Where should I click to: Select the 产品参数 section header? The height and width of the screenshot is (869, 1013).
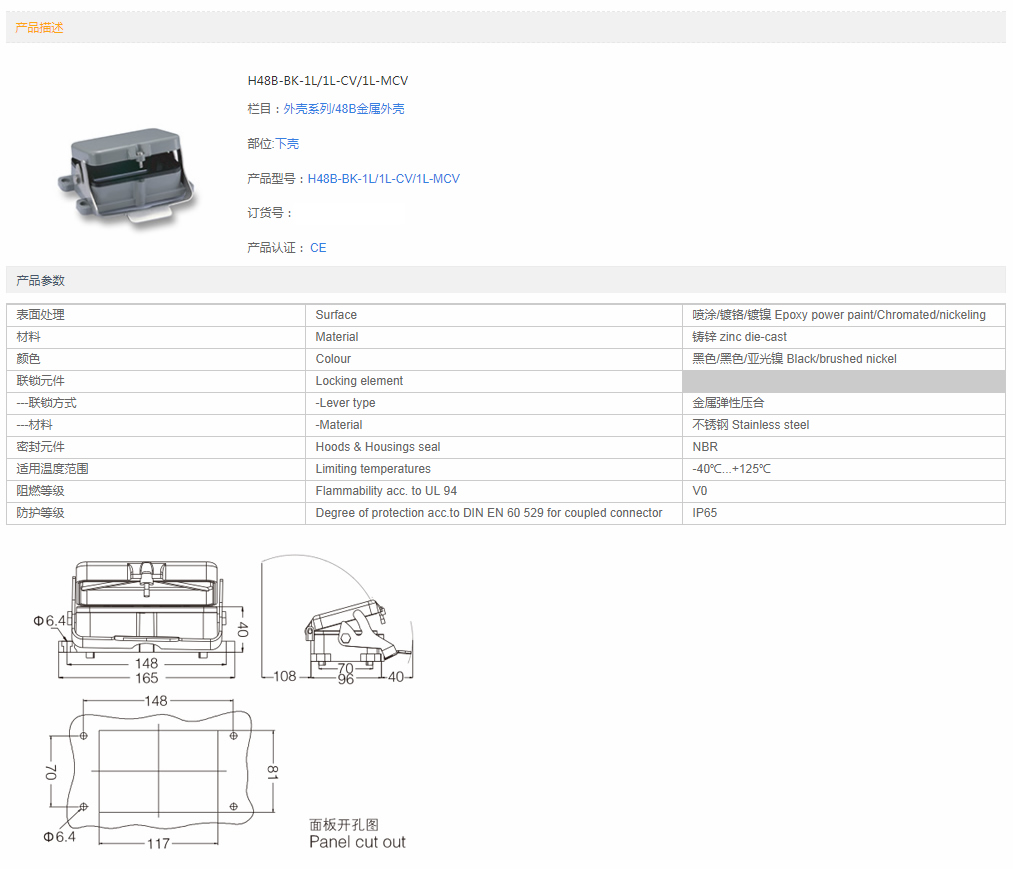point(40,280)
